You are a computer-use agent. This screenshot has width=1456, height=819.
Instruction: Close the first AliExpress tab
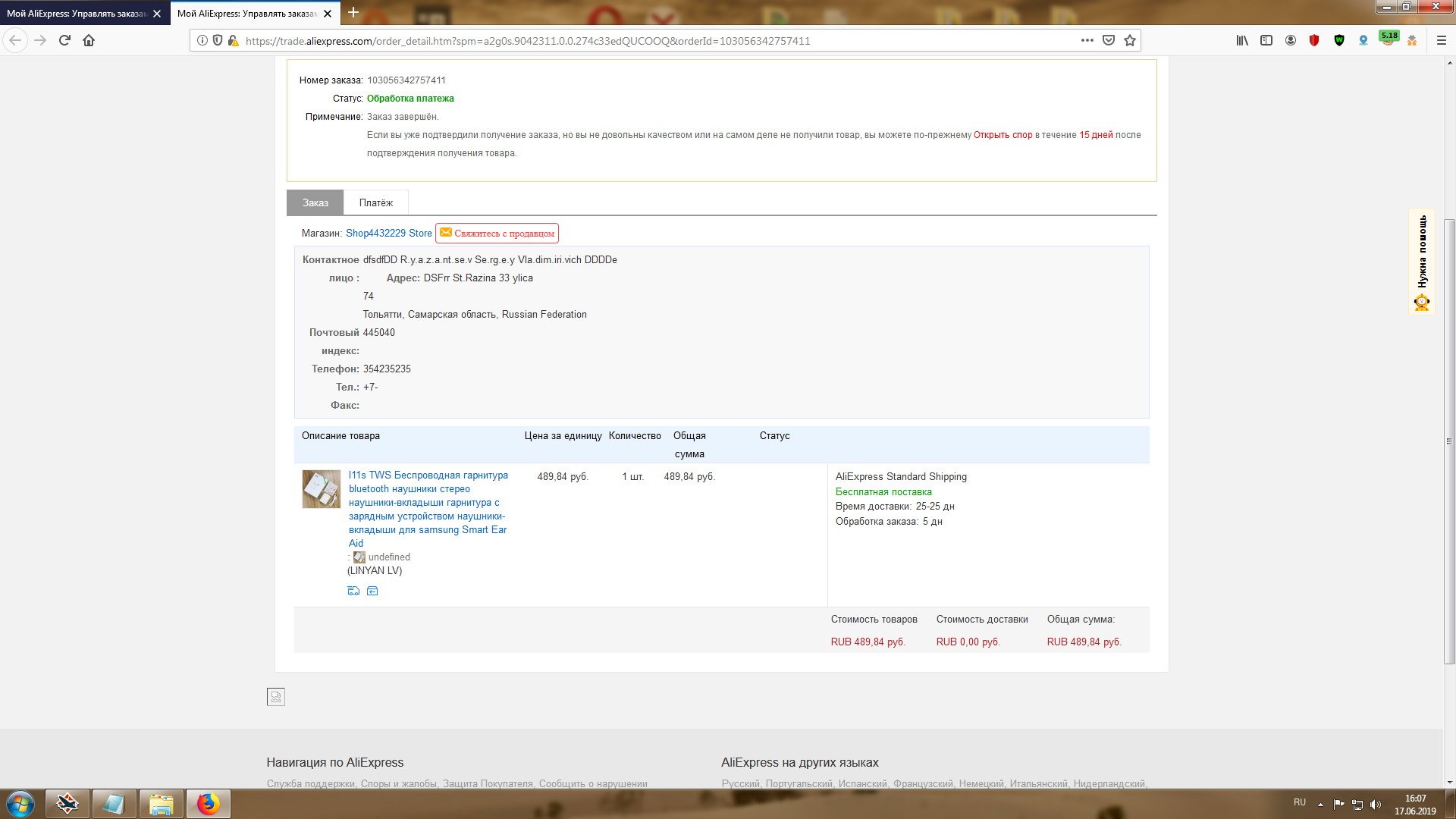[157, 14]
